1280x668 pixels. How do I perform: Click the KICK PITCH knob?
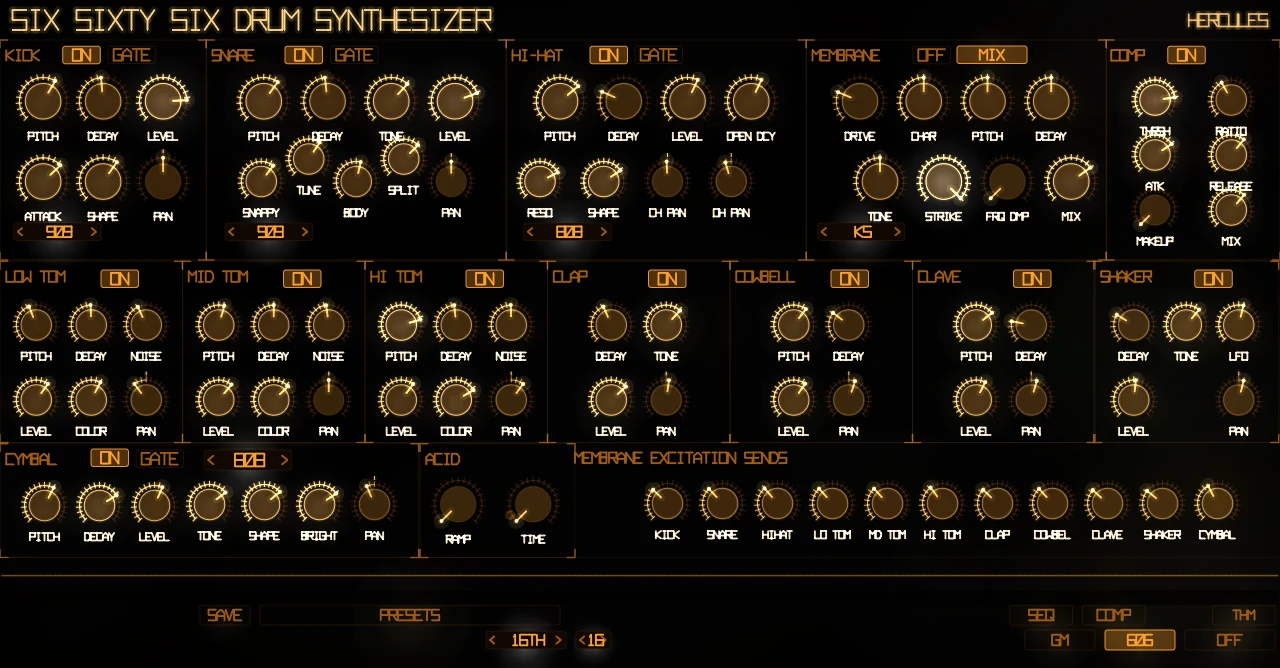point(42,101)
